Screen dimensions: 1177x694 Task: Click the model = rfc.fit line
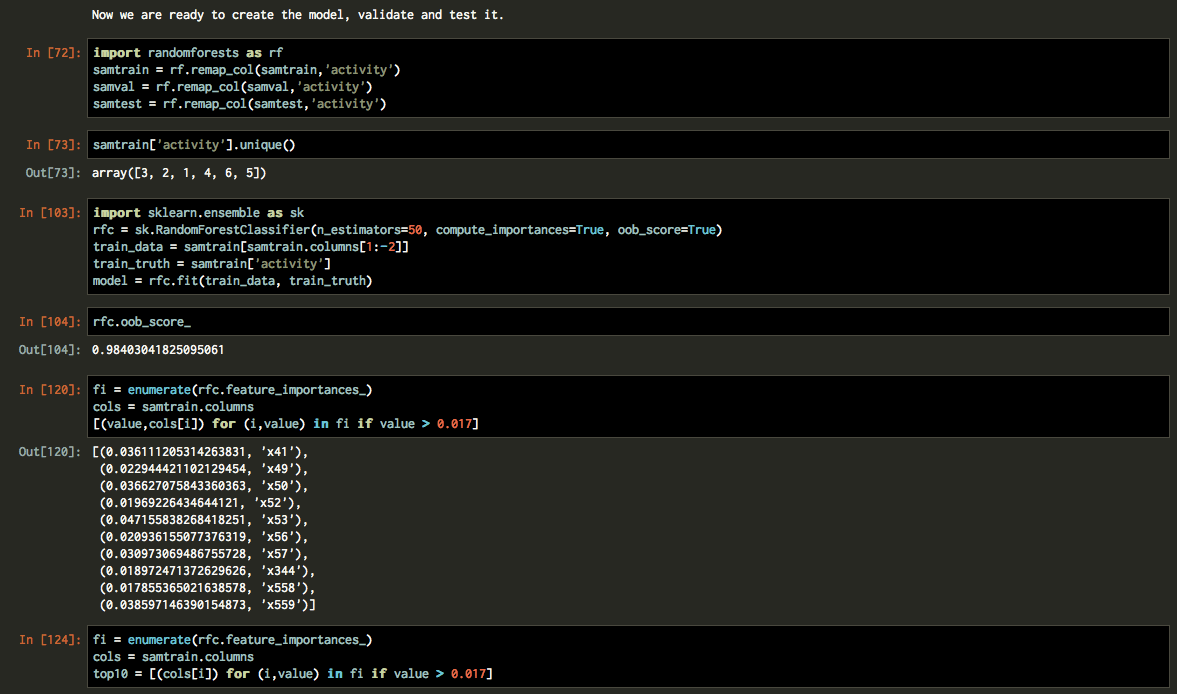click(x=230, y=280)
